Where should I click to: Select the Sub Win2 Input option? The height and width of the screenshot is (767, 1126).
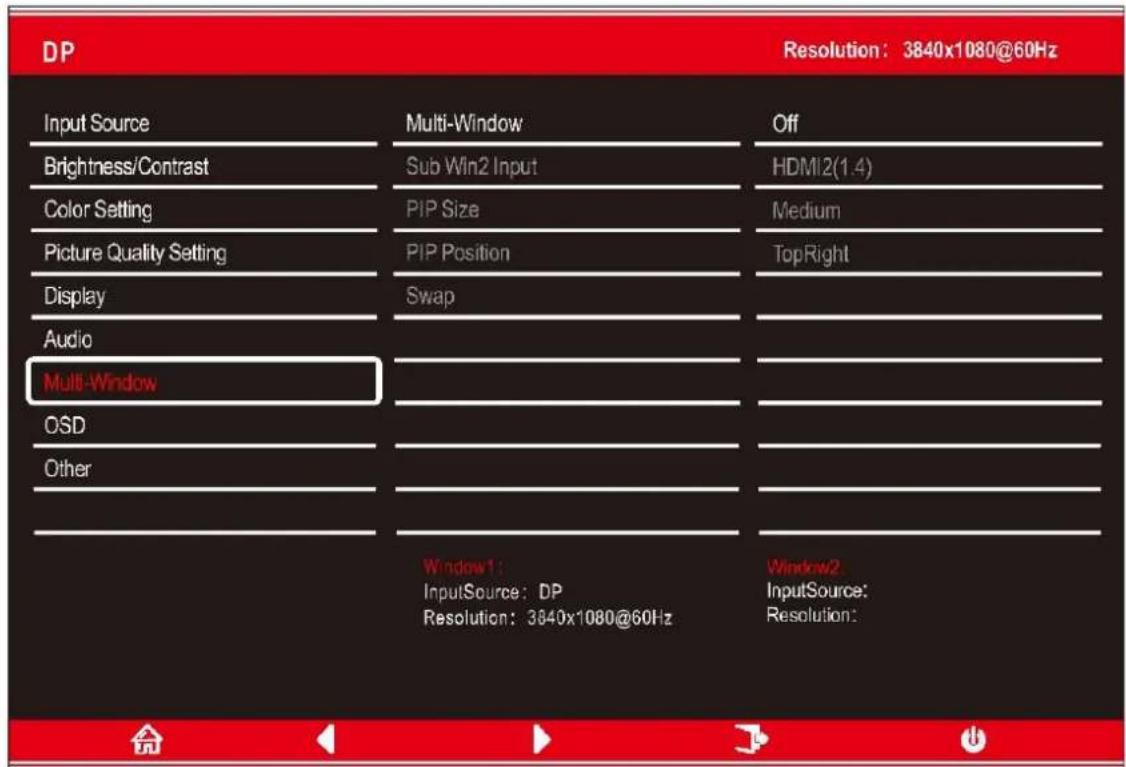pyautogui.click(x=567, y=167)
